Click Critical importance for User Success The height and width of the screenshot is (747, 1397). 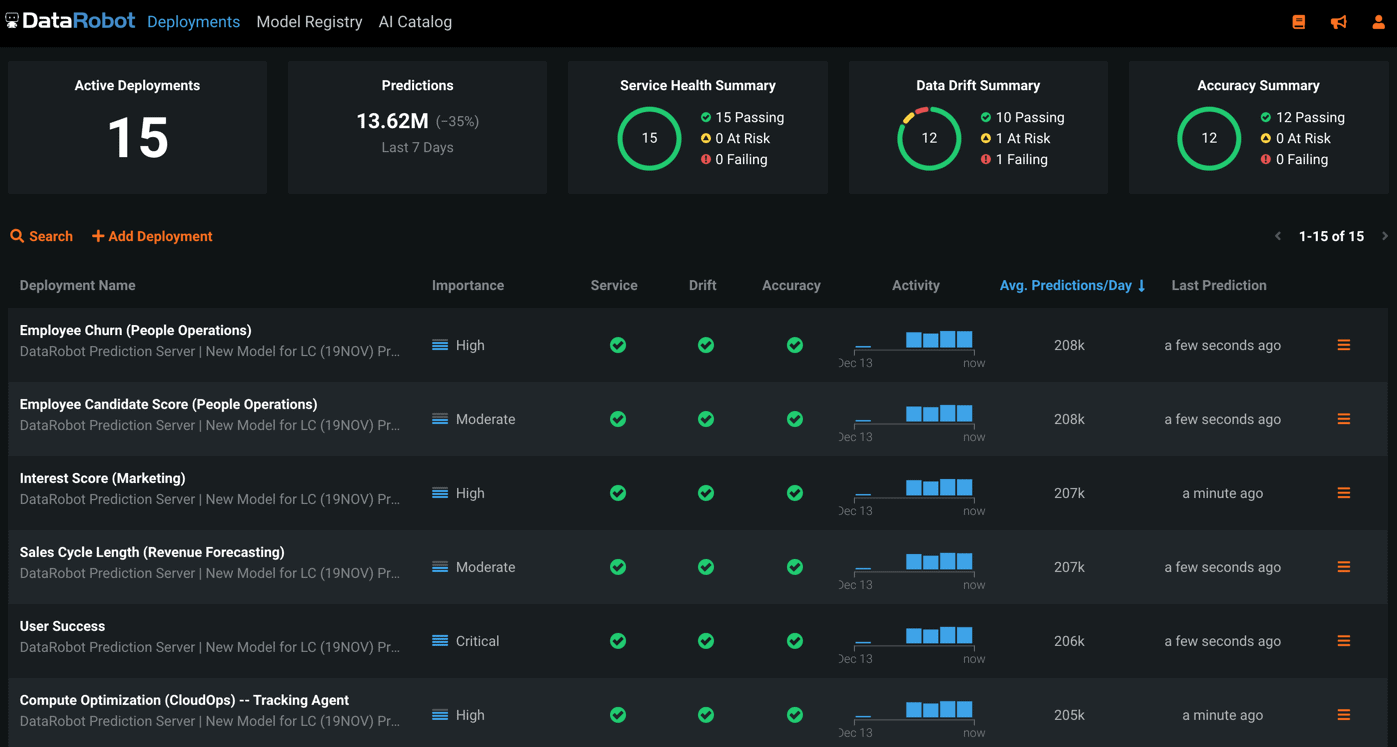(477, 641)
